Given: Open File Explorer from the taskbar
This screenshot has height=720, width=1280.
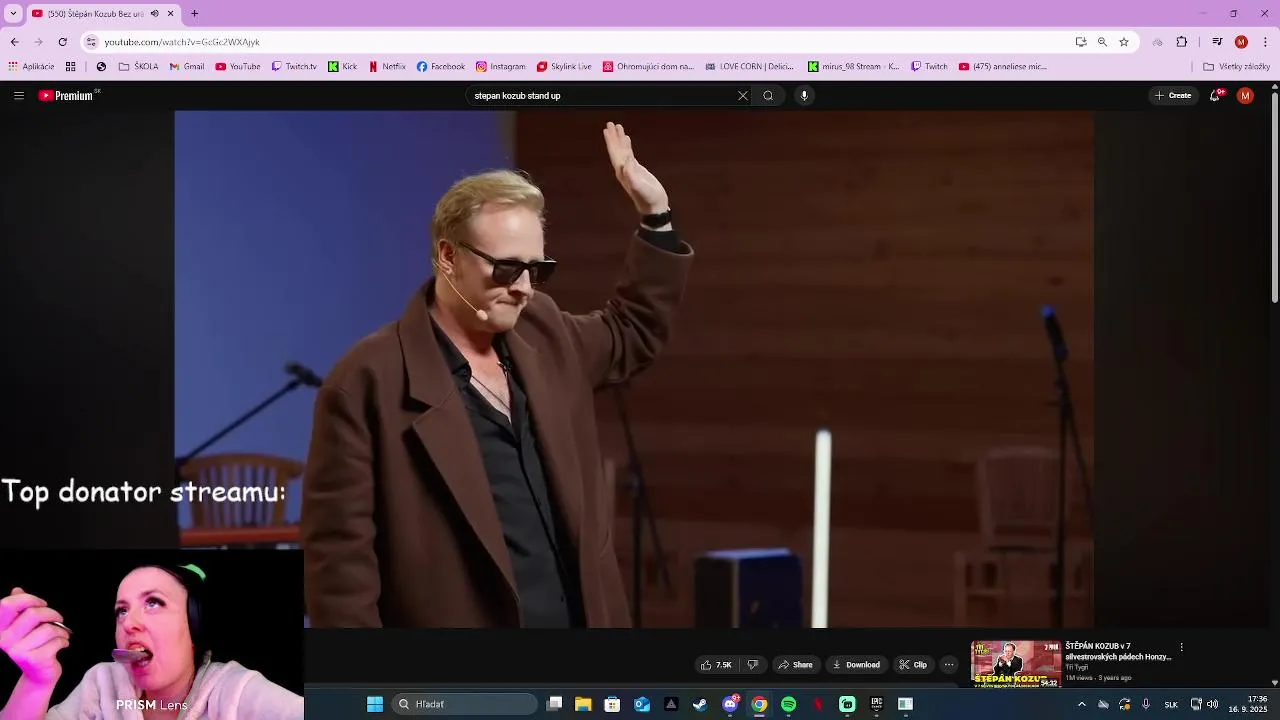Looking at the screenshot, I should click(x=583, y=704).
